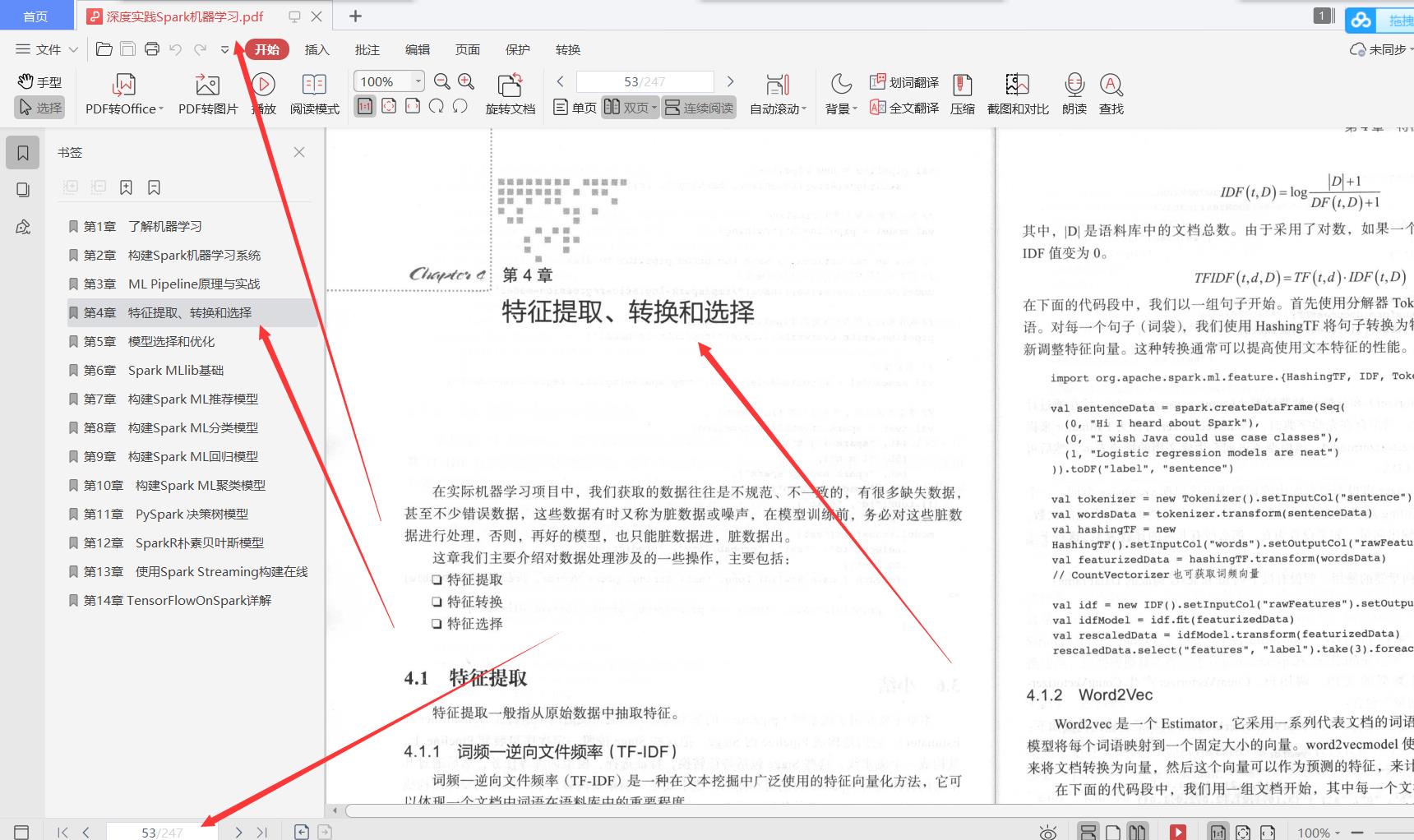The width and height of the screenshot is (1414, 840).
Task: Fit page to window in toolbar
Action: coord(389,106)
